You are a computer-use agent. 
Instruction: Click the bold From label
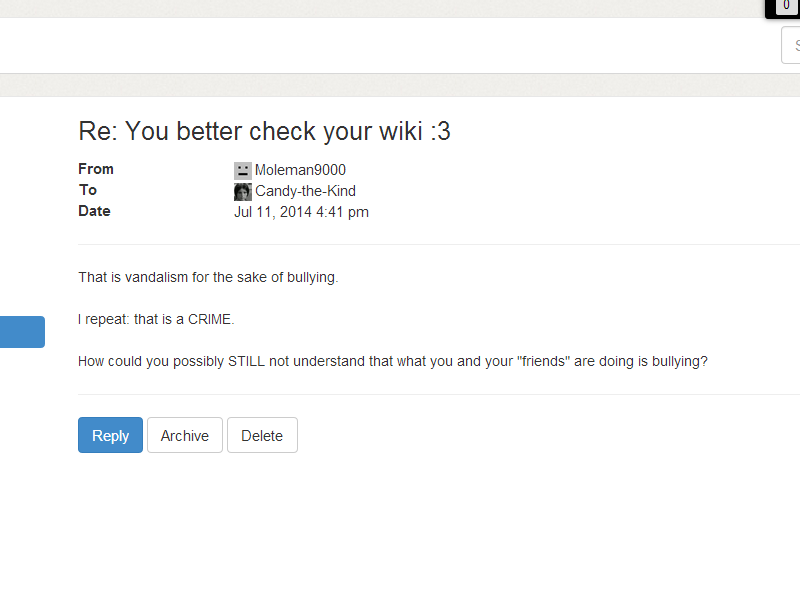point(96,169)
